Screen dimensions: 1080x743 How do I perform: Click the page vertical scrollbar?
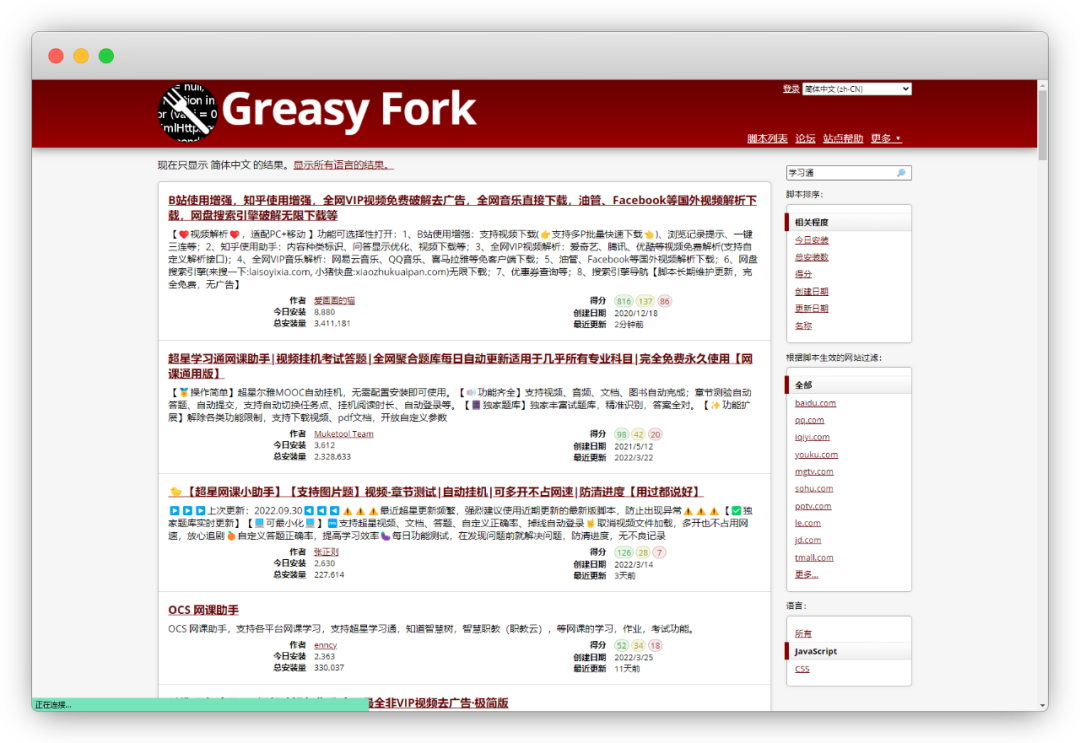click(x=1043, y=125)
